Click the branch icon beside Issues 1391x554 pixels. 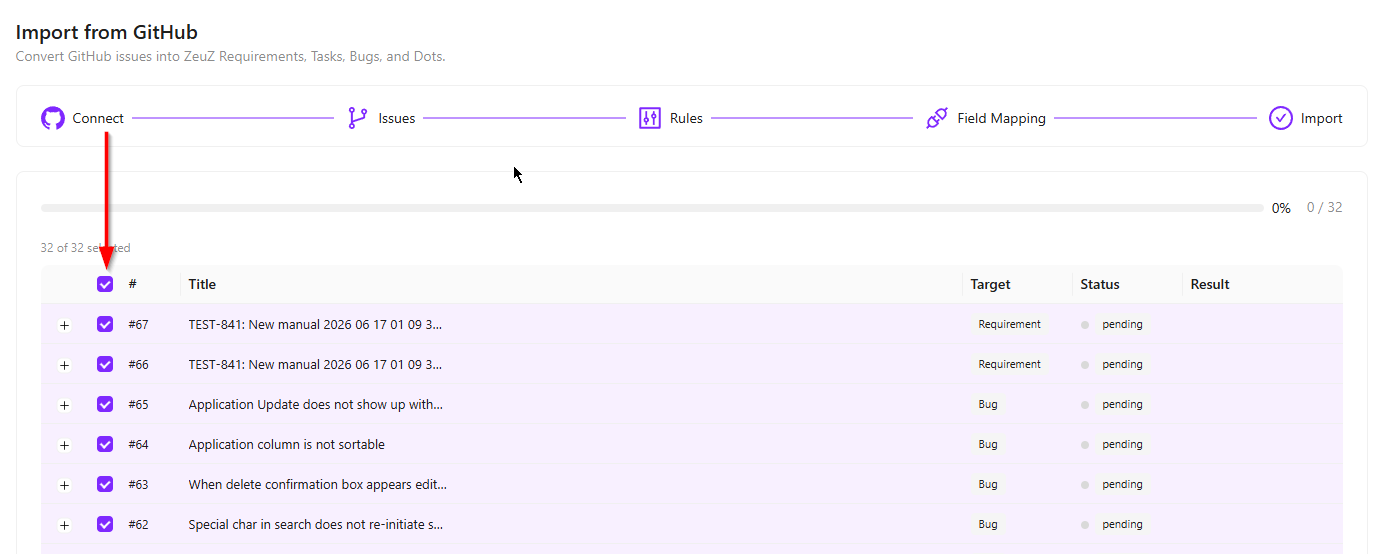[x=357, y=118]
